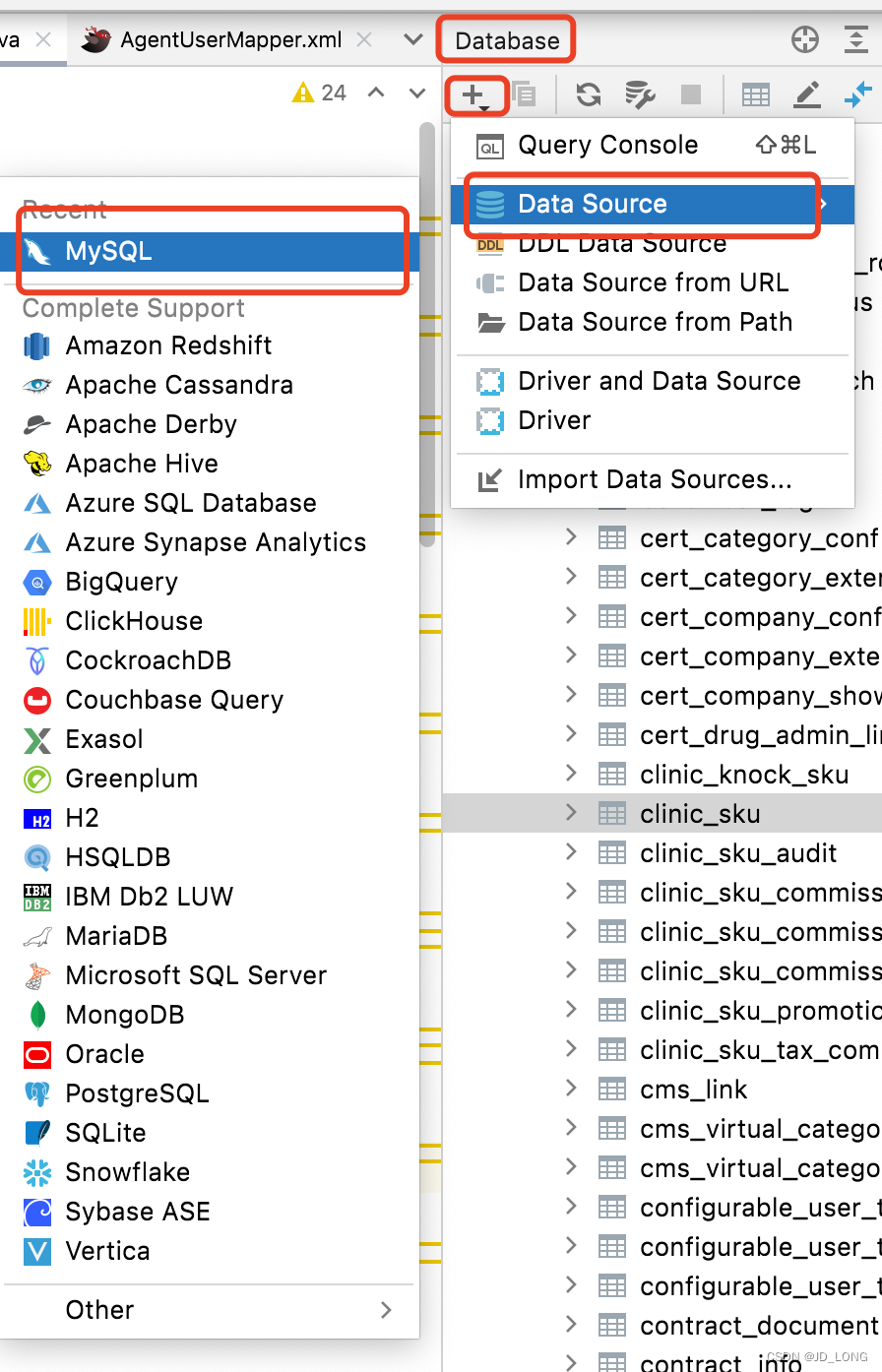
Task: Open Query Console menu item
Action: (x=652, y=145)
